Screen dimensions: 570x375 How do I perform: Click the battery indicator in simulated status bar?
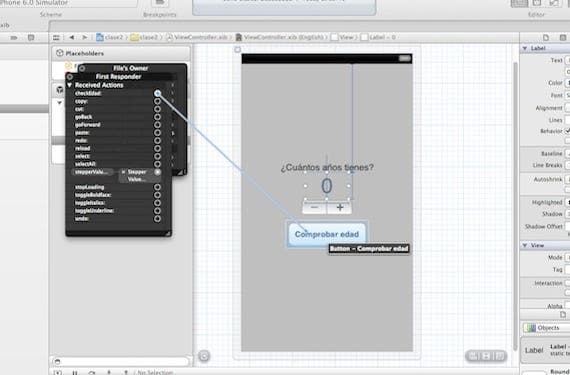coord(404,58)
